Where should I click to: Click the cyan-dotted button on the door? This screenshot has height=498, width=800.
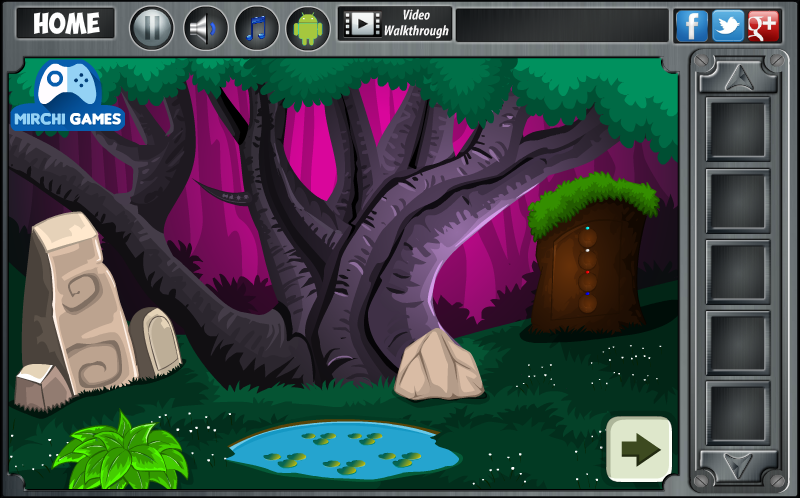tap(588, 237)
